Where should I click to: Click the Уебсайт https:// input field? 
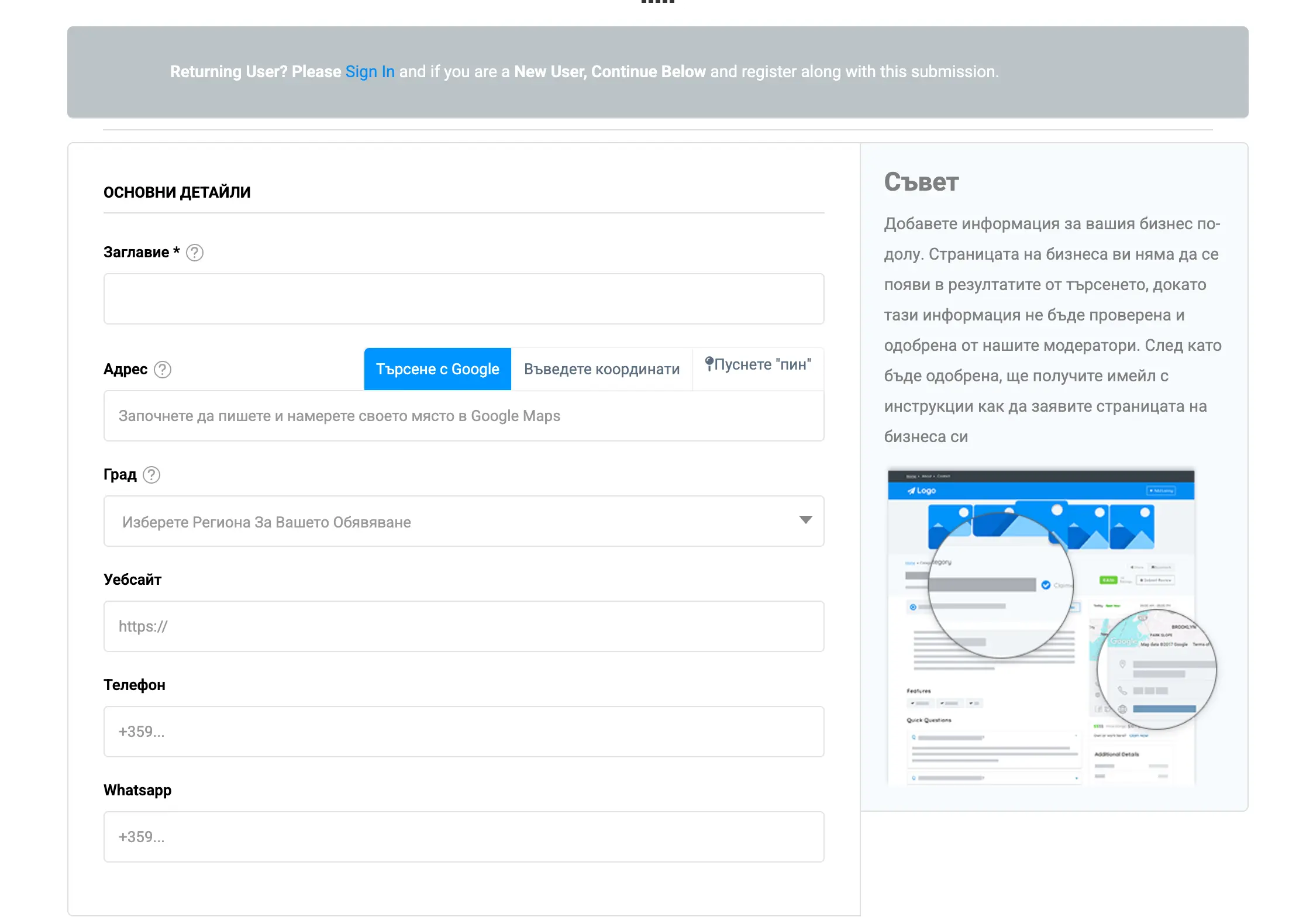463,626
